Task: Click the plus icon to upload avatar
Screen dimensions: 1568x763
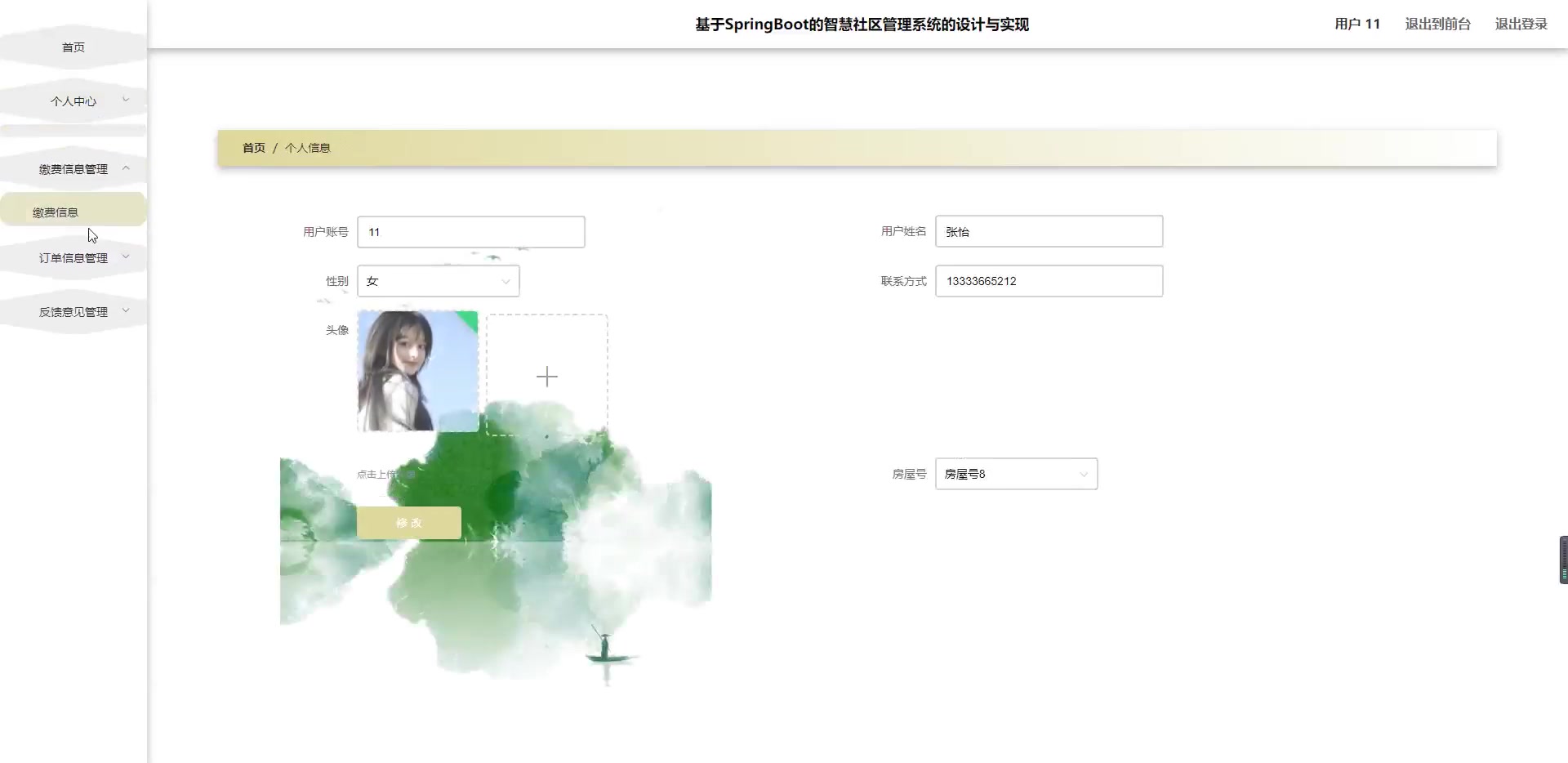Action: coord(547,376)
